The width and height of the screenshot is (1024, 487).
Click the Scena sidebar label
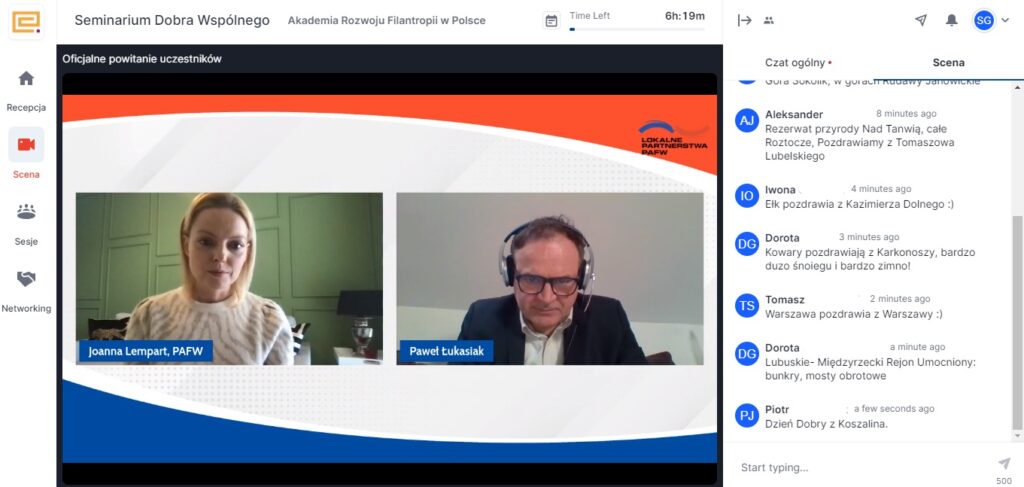tap(26, 174)
